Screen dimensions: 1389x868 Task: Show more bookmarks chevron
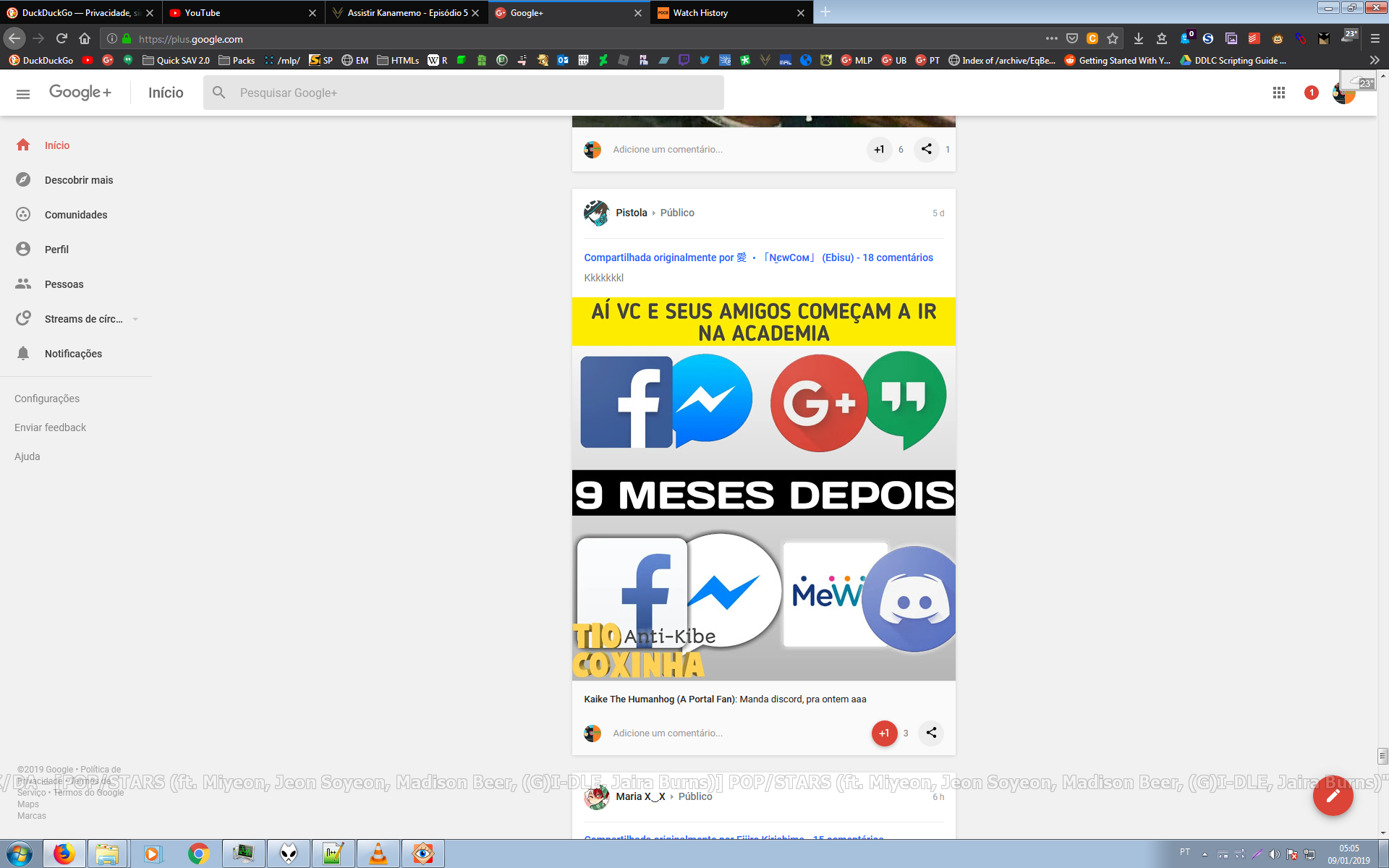[1375, 60]
